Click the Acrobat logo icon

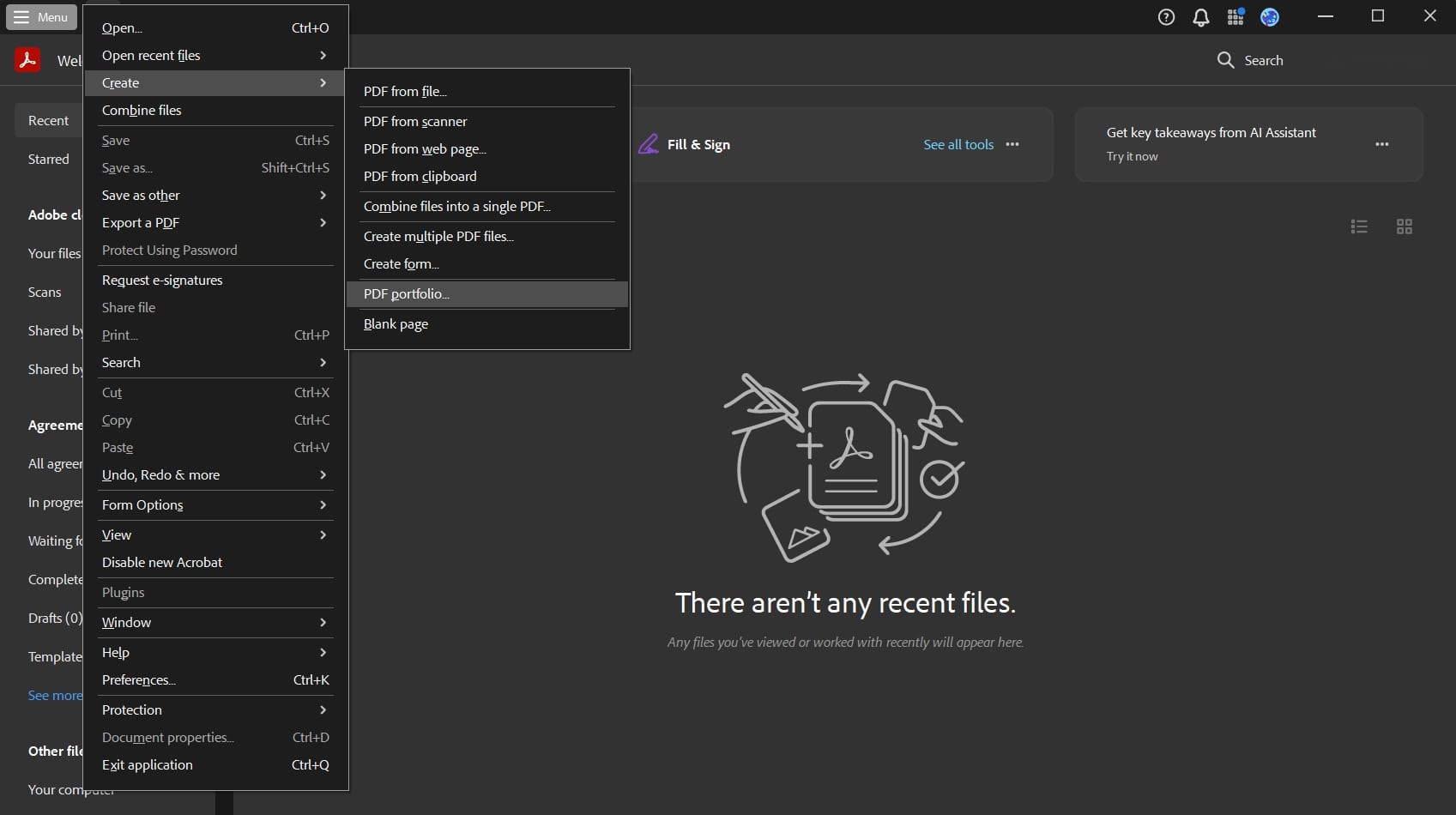click(x=27, y=59)
